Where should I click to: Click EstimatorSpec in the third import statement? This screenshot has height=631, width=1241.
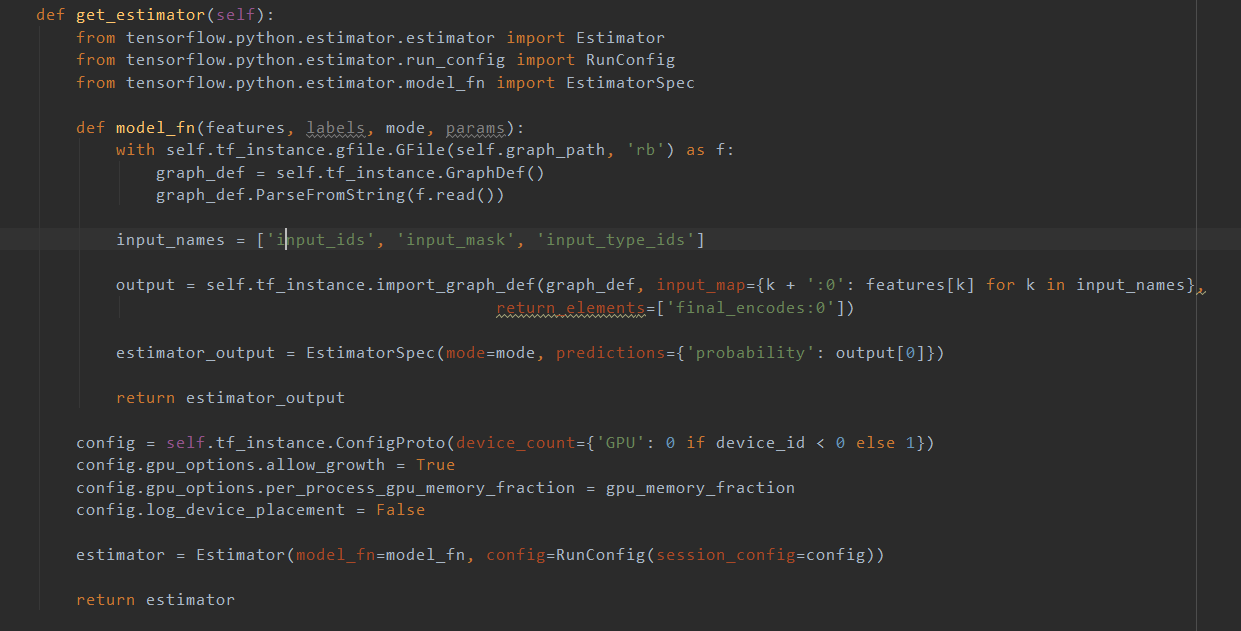(630, 82)
